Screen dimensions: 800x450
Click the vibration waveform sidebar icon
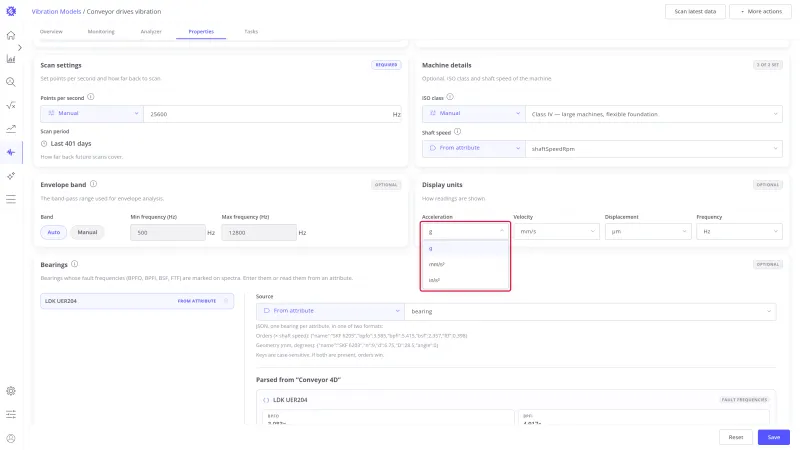(x=11, y=153)
